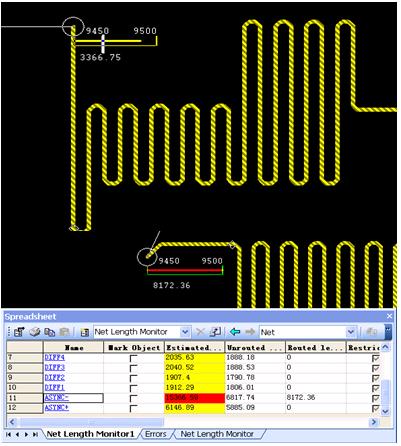Image resolution: width=401 pixels, height=446 pixels.
Task: Toggle Restrict checkbox in DIFF2 row
Action: coord(375,378)
